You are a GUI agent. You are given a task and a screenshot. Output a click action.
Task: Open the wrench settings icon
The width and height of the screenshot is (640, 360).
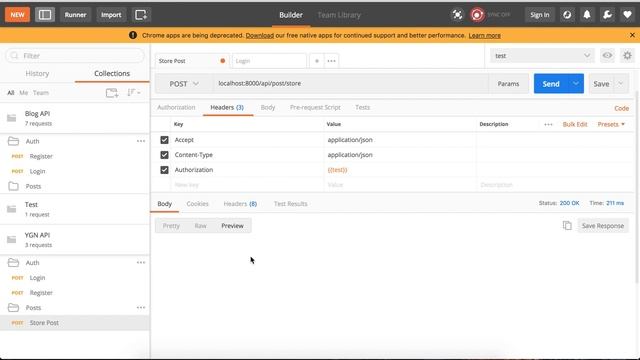607,15
